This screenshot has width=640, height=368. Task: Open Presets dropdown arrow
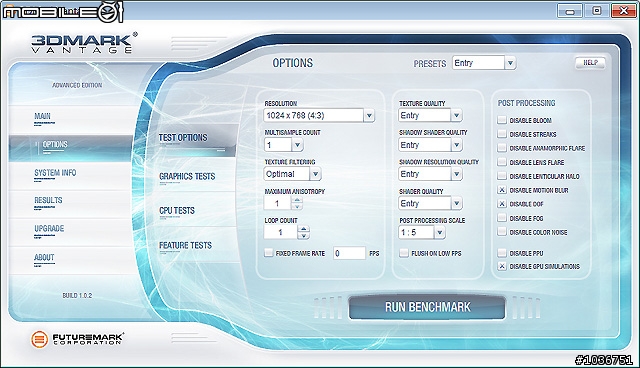pyautogui.click(x=510, y=63)
